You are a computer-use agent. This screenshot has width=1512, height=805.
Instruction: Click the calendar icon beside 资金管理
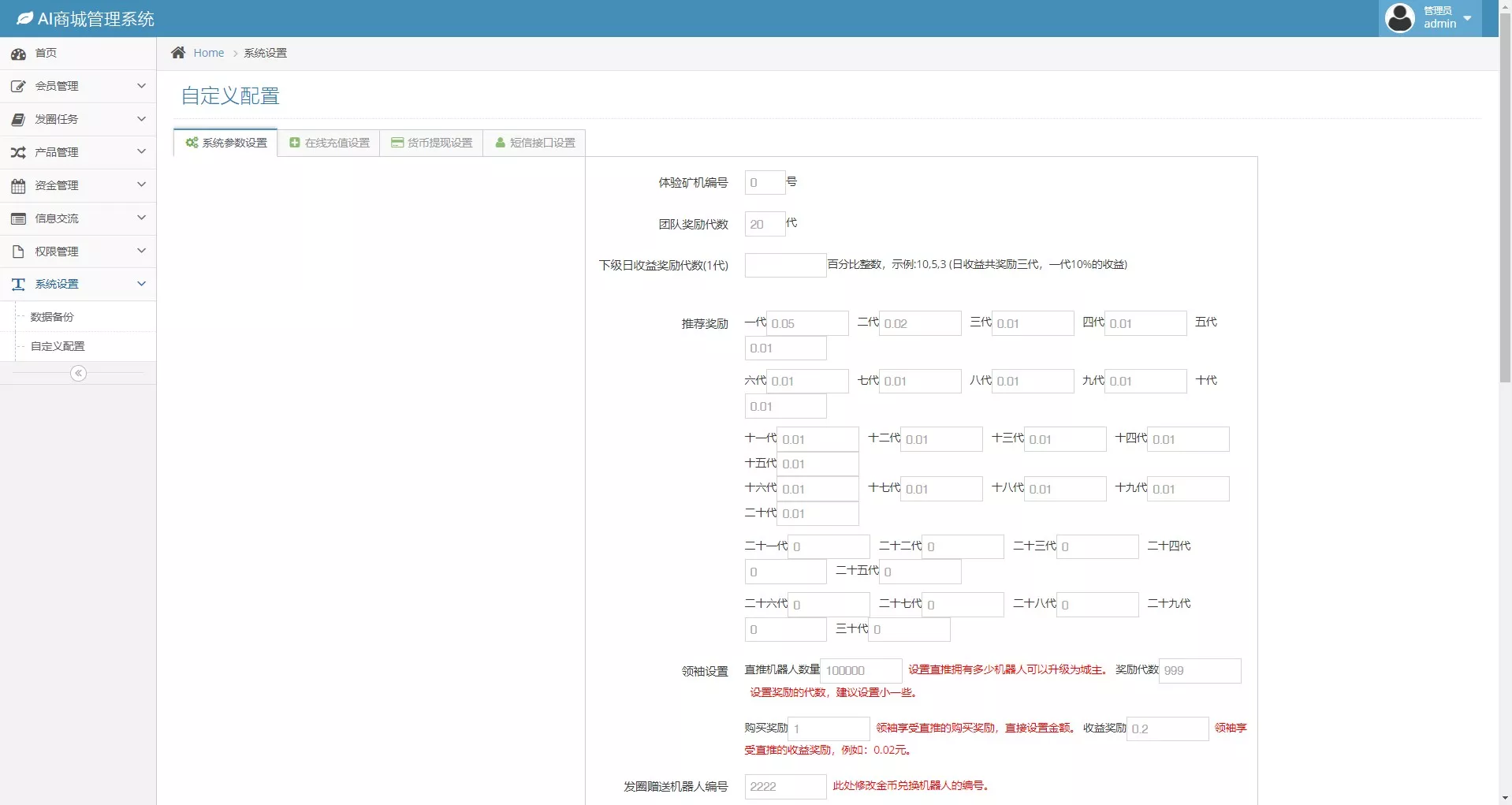(x=18, y=186)
